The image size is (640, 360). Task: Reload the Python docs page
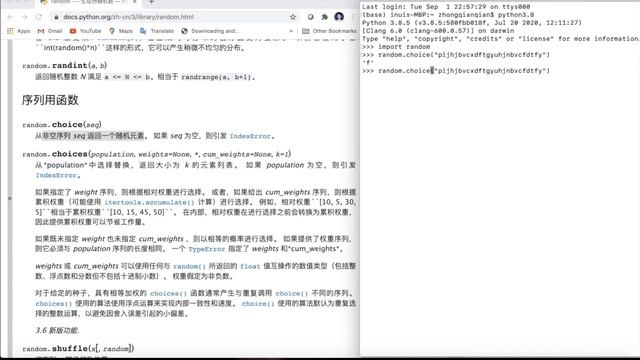[39, 17]
